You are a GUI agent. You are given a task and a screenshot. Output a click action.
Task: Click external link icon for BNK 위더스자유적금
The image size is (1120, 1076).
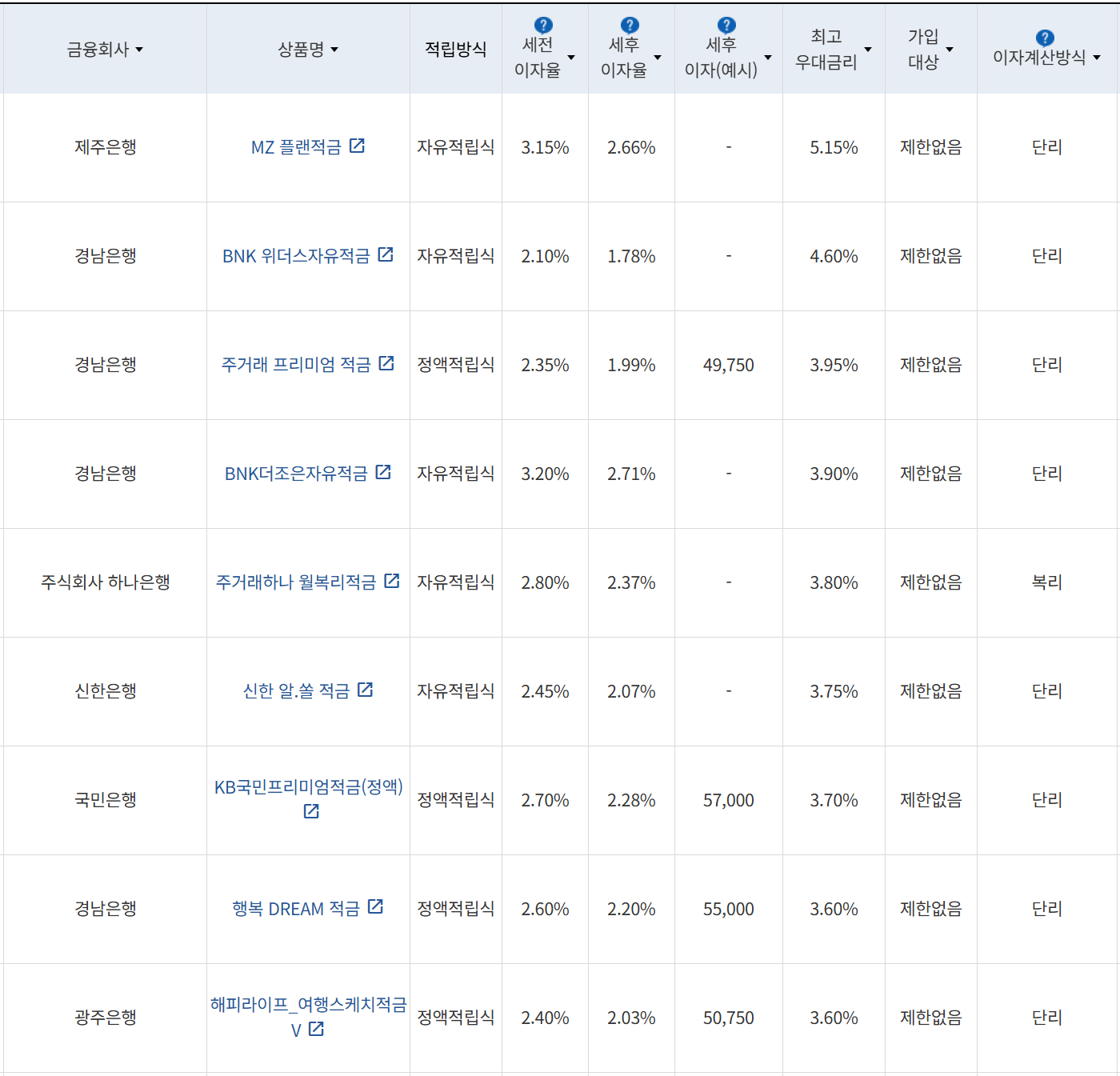click(x=387, y=254)
